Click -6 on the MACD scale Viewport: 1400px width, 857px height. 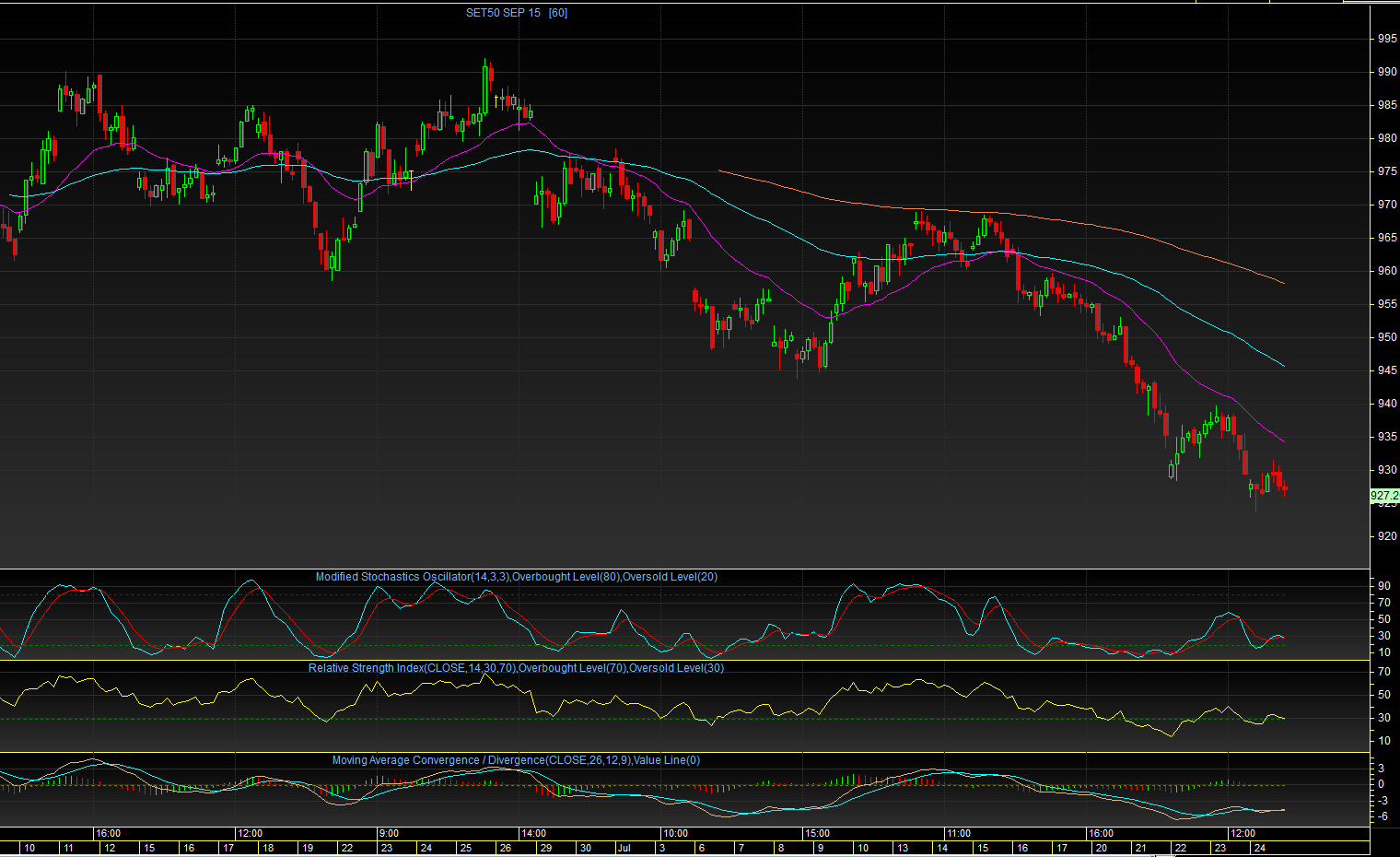click(x=1382, y=816)
